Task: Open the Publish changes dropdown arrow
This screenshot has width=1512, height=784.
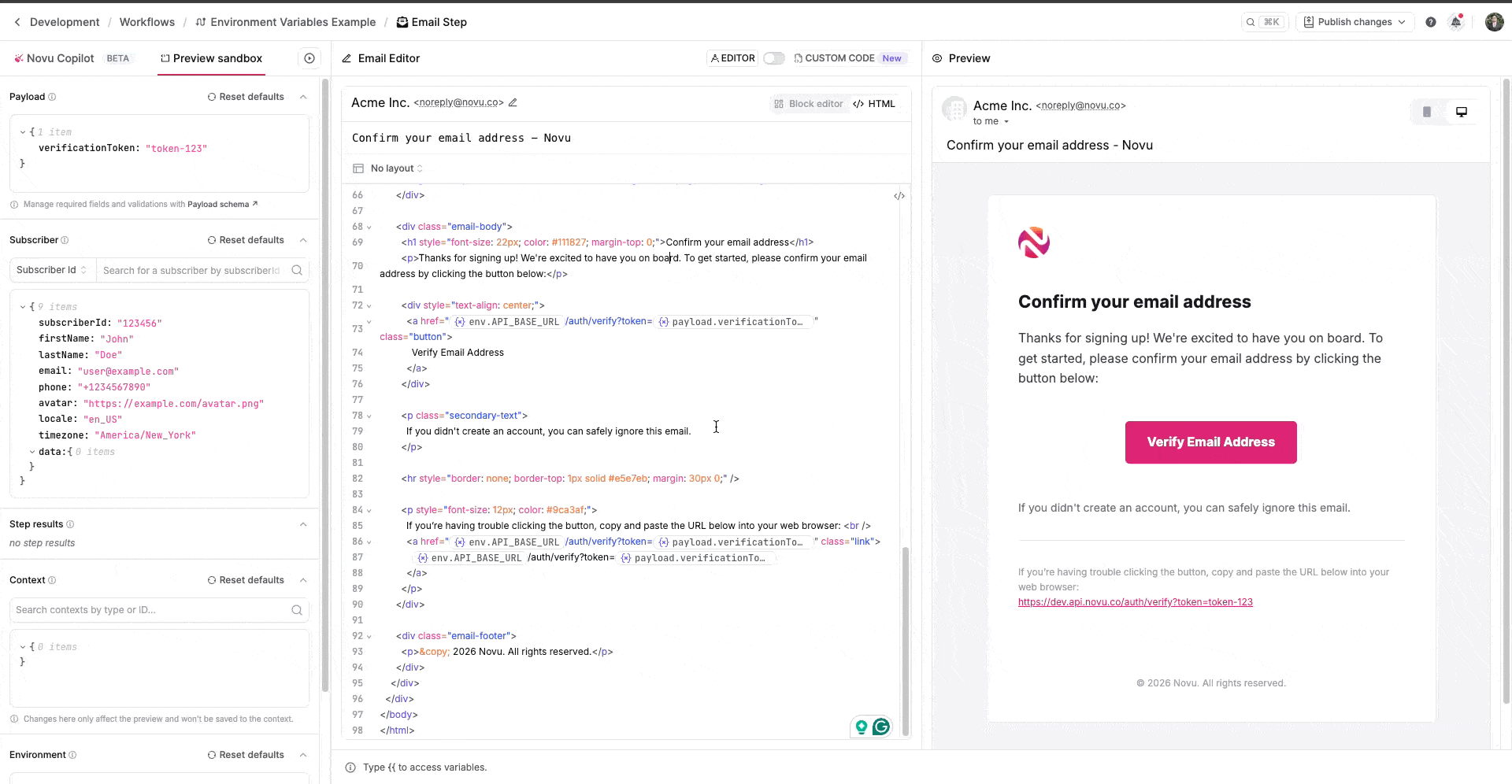Action: (x=1403, y=21)
